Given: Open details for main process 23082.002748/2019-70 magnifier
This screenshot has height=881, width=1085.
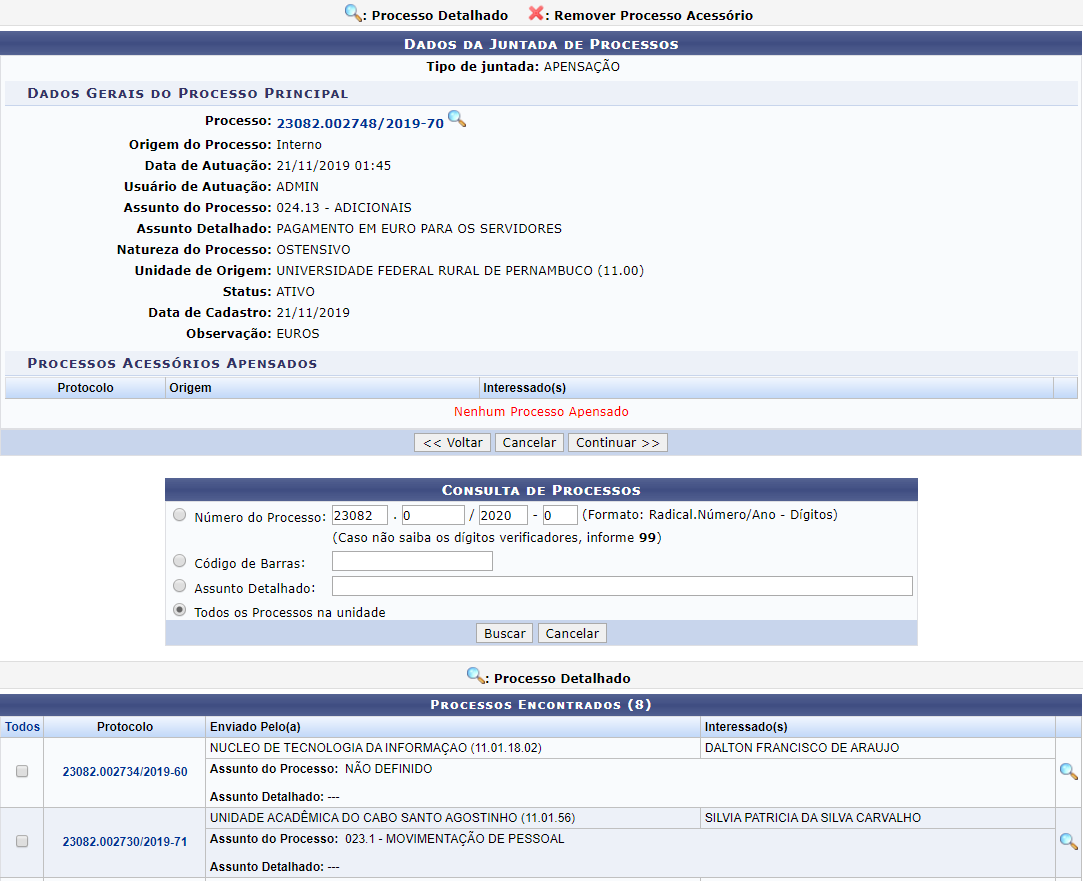Looking at the screenshot, I should coord(456,120).
